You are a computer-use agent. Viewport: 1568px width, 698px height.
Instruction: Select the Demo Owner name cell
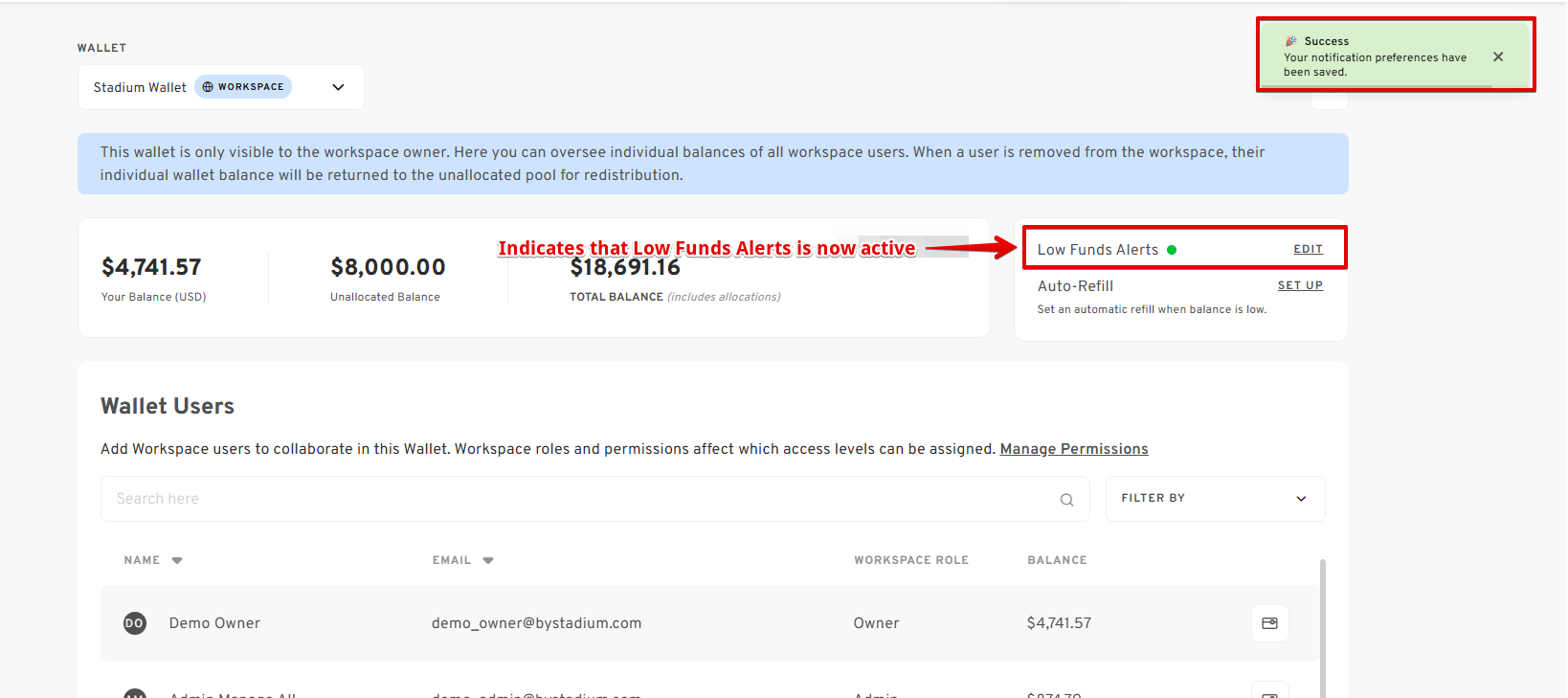214,623
